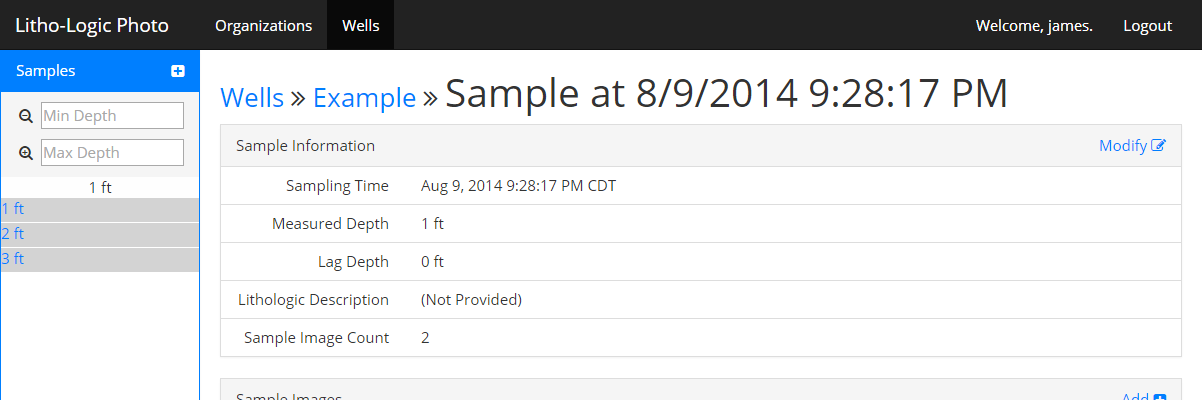The image size is (1202, 400).
Task: Click the zoom-in icon beside Max Depth
Action: click(26, 153)
